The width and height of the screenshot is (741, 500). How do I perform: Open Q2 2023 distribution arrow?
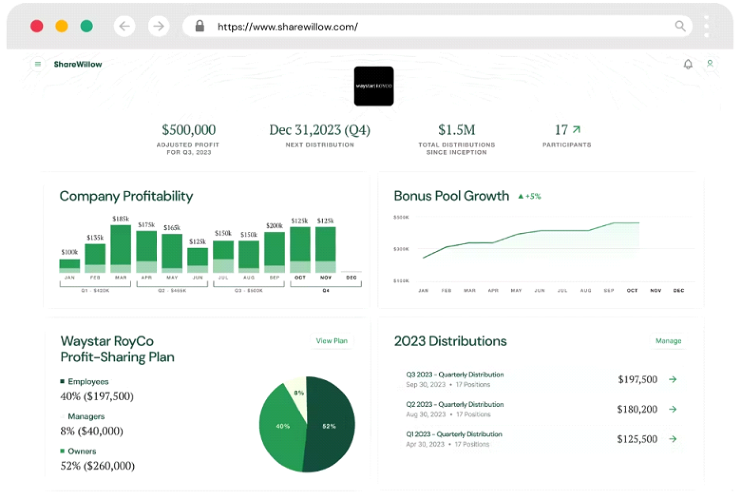click(673, 409)
